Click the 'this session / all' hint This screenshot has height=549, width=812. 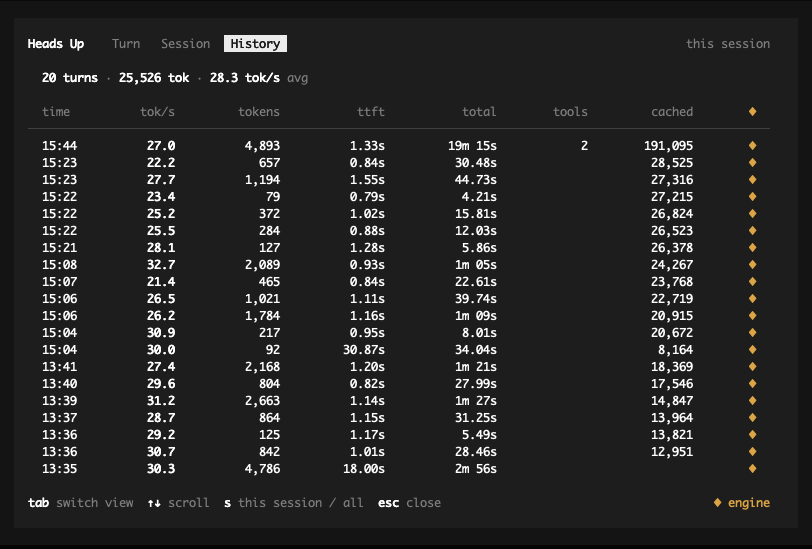tap(294, 502)
